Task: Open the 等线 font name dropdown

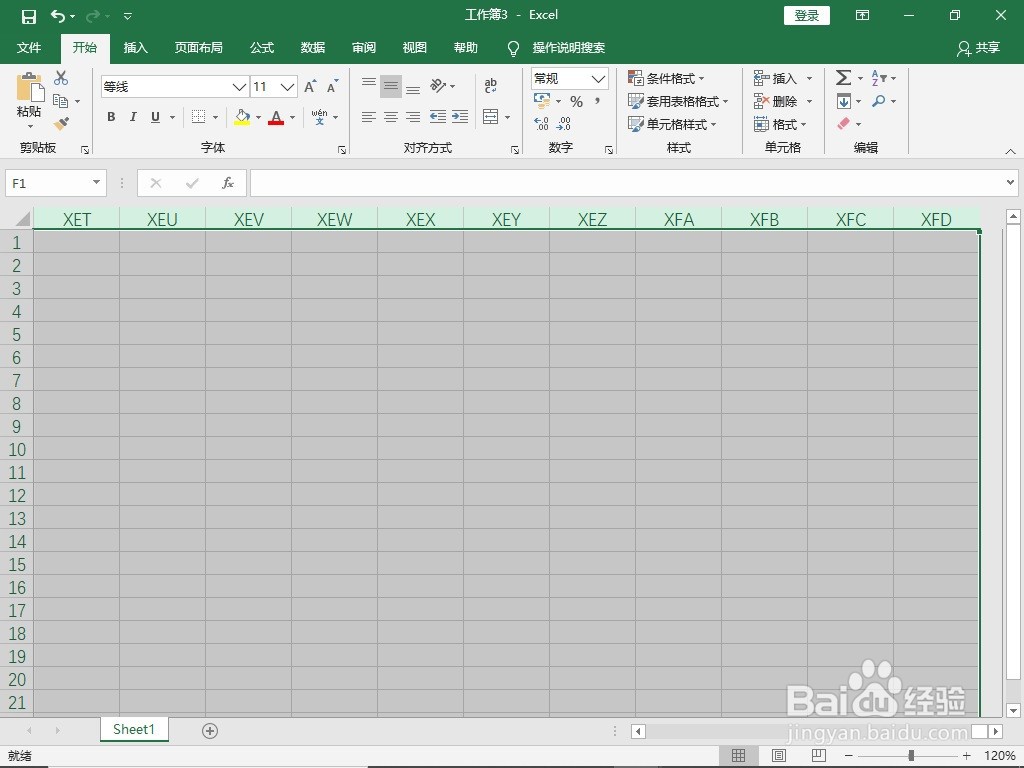Action: [x=238, y=87]
